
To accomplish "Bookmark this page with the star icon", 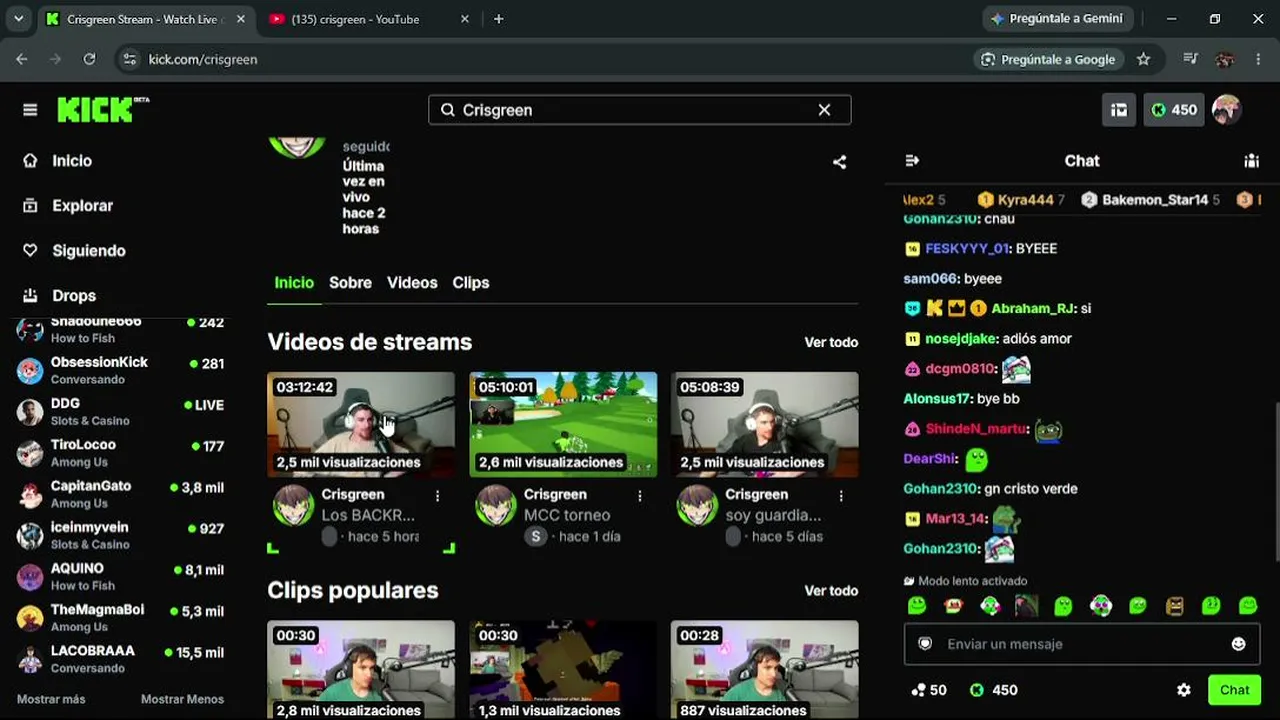I will 1143,59.
